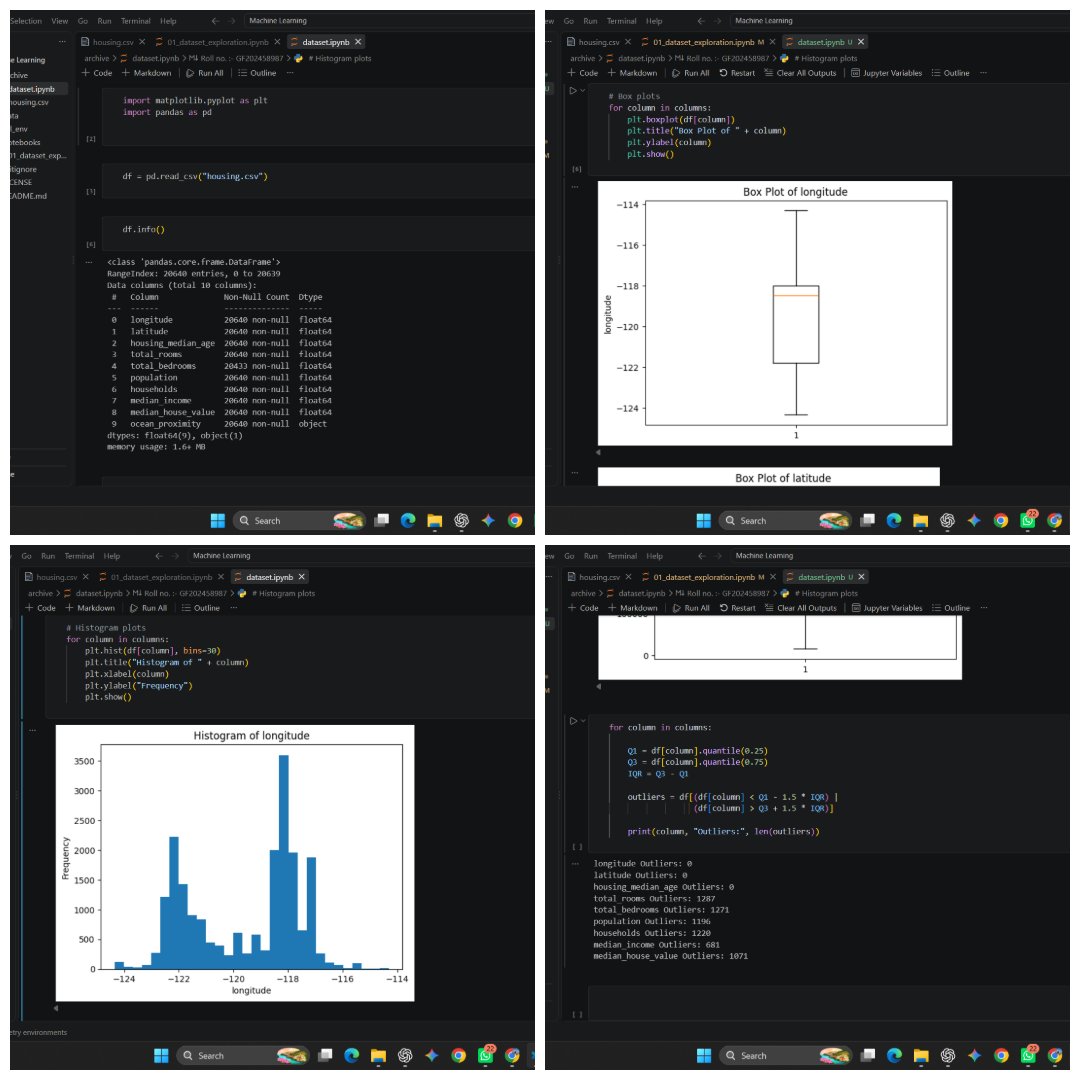Screen dimensions: 1080x1080
Task: Open output ellipsis menu beside Box Plot of longitude
Action: (x=574, y=187)
